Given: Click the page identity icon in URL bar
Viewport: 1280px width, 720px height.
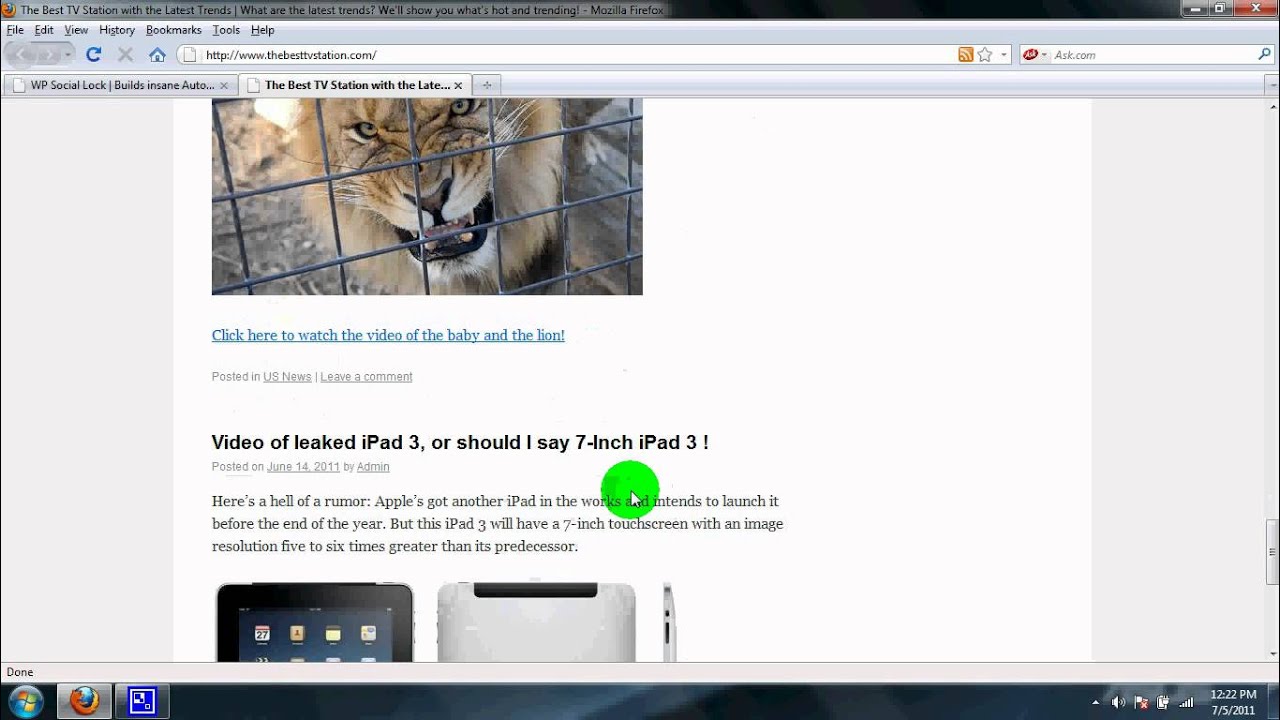Looking at the screenshot, I should pyautogui.click(x=190, y=55).
